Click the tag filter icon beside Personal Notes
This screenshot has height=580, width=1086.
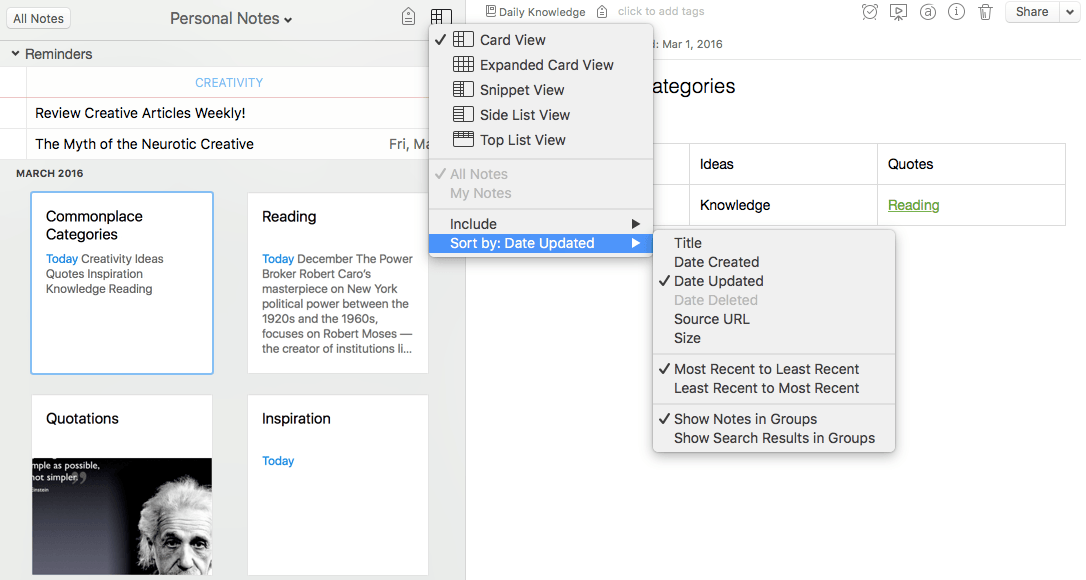click(x=408, y=17)
